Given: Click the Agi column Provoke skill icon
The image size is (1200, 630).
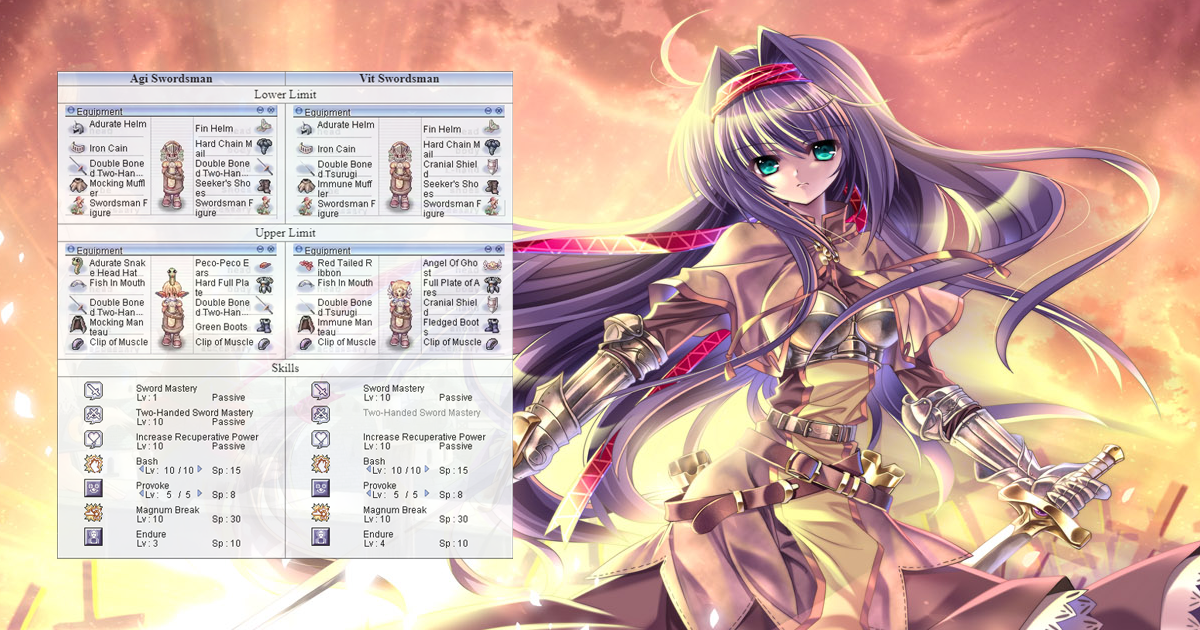Looking at the screenshot, I should (x=94, y=488).
